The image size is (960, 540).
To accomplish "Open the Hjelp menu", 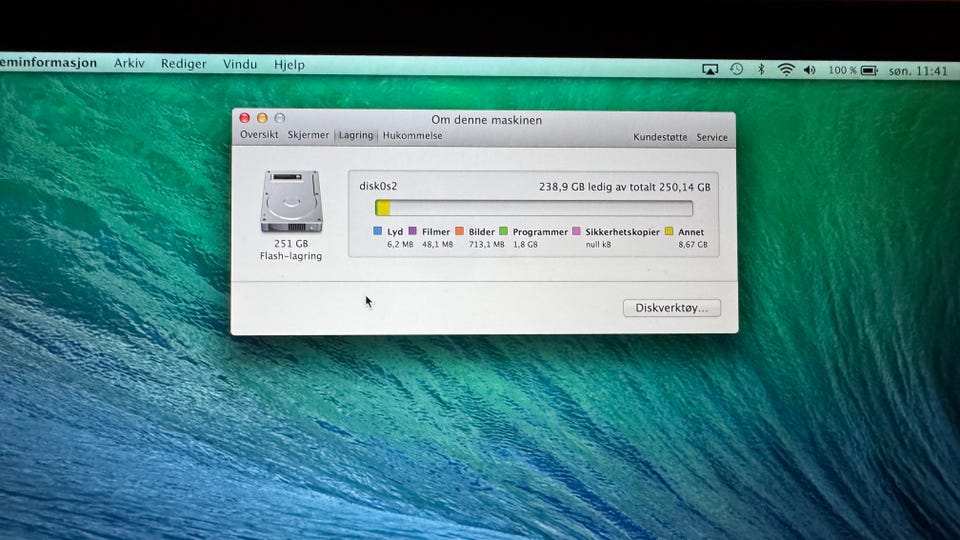I will tap(289, 65).
